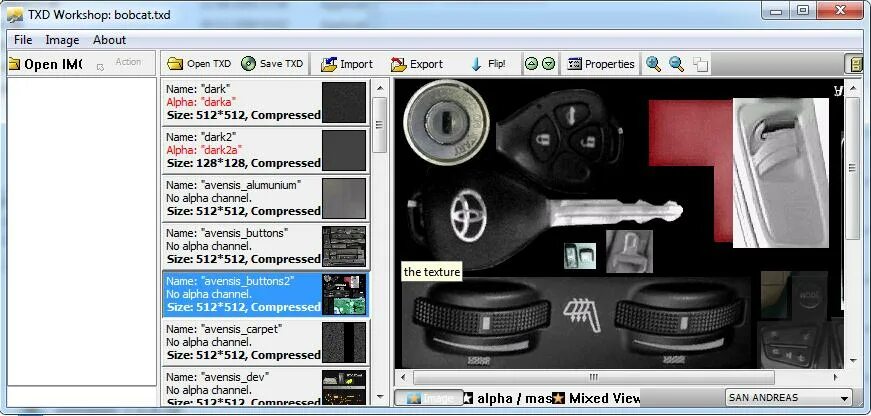Click the yellow notes icon at toolbar end
The width and height of the screenshot is (871, 416).
[855, 64]
